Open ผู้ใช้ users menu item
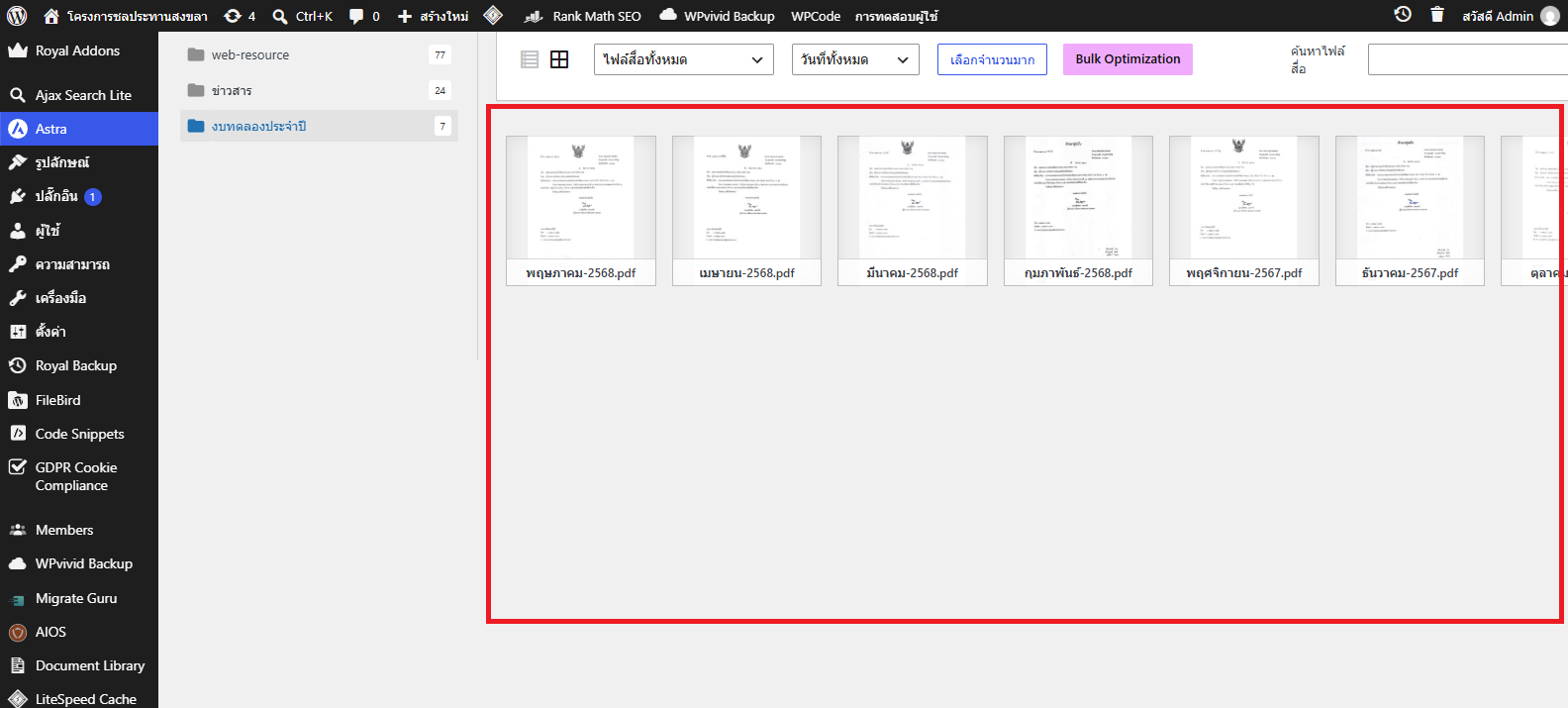Viewport: 1568px width, 708px height. 79,231
